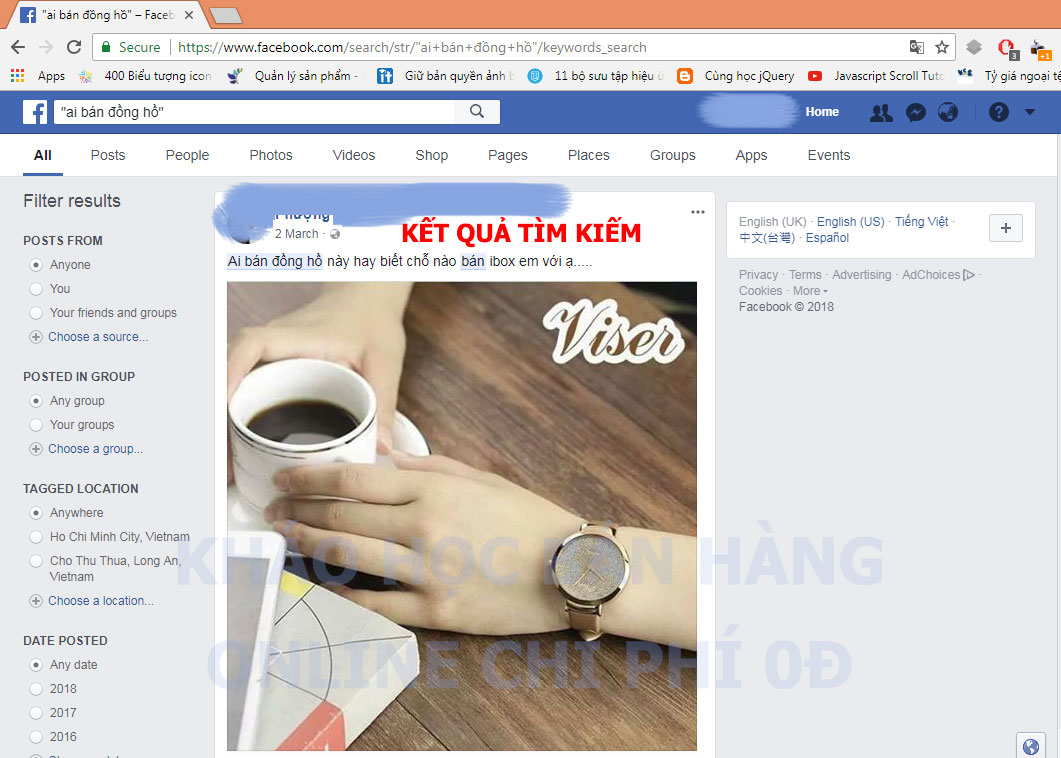Image resolution: width=1061 pixels, height=758 pixels.
Task: Click the browser Back arrow
Action: click(18, 47)
